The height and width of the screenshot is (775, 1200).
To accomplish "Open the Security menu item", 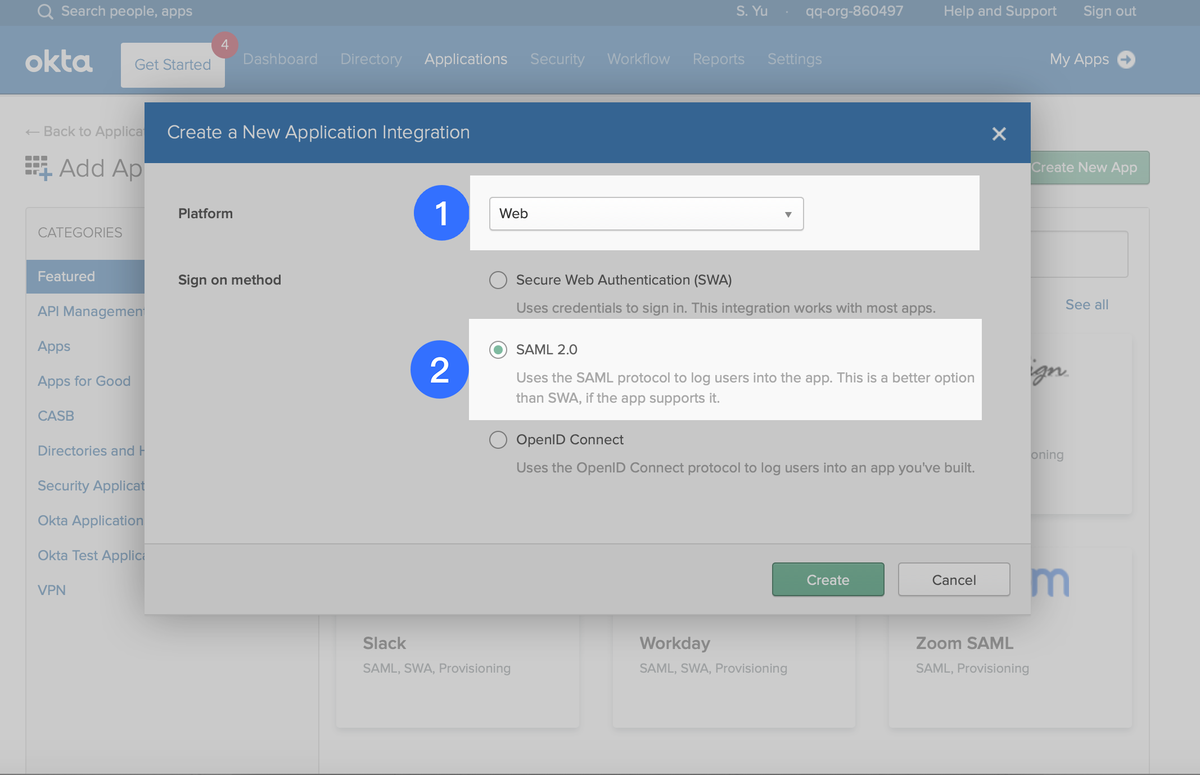I will pos(557,59).
